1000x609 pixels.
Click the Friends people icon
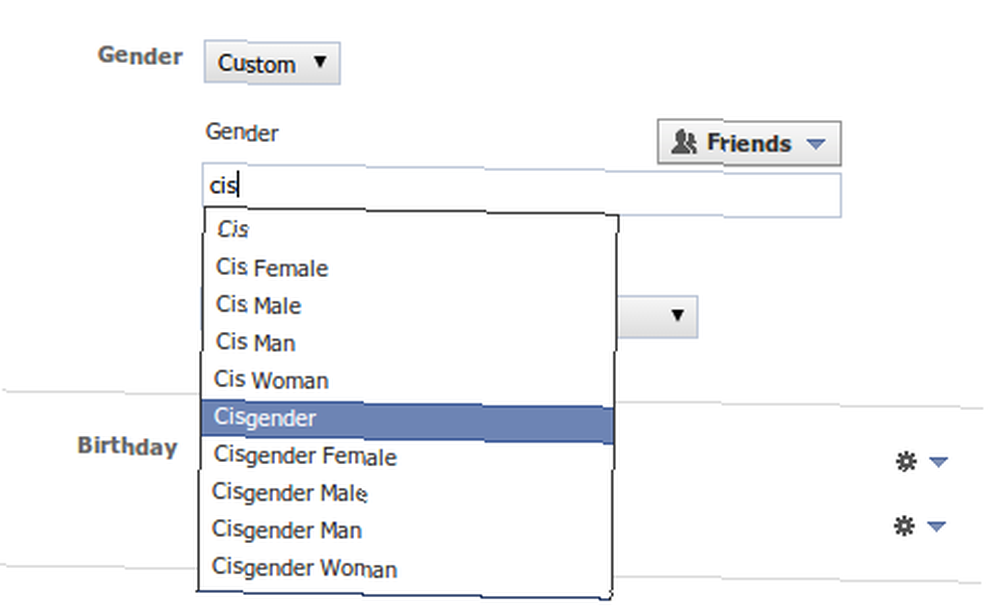[684, 143]
